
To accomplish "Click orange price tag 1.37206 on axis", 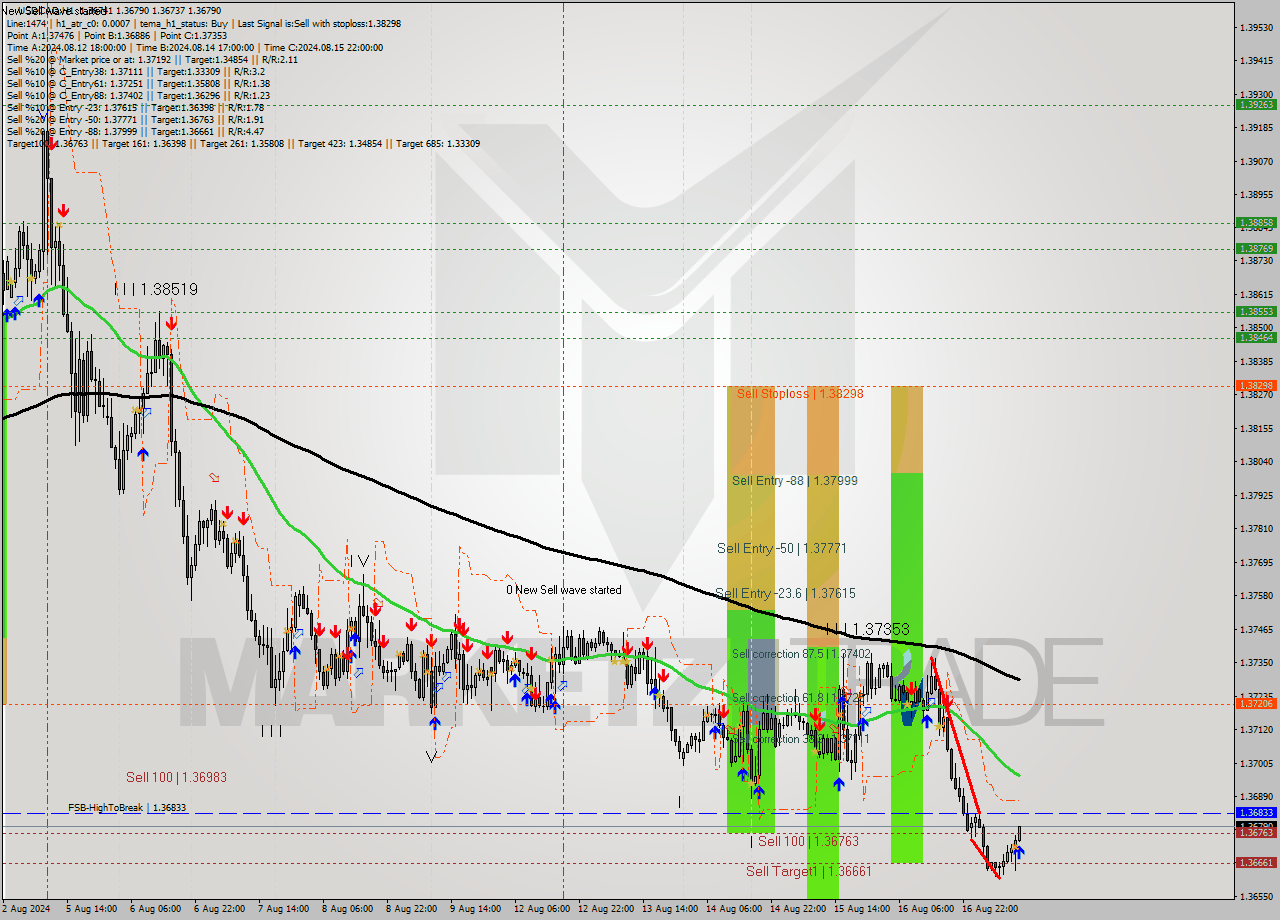I will 1256,703.
